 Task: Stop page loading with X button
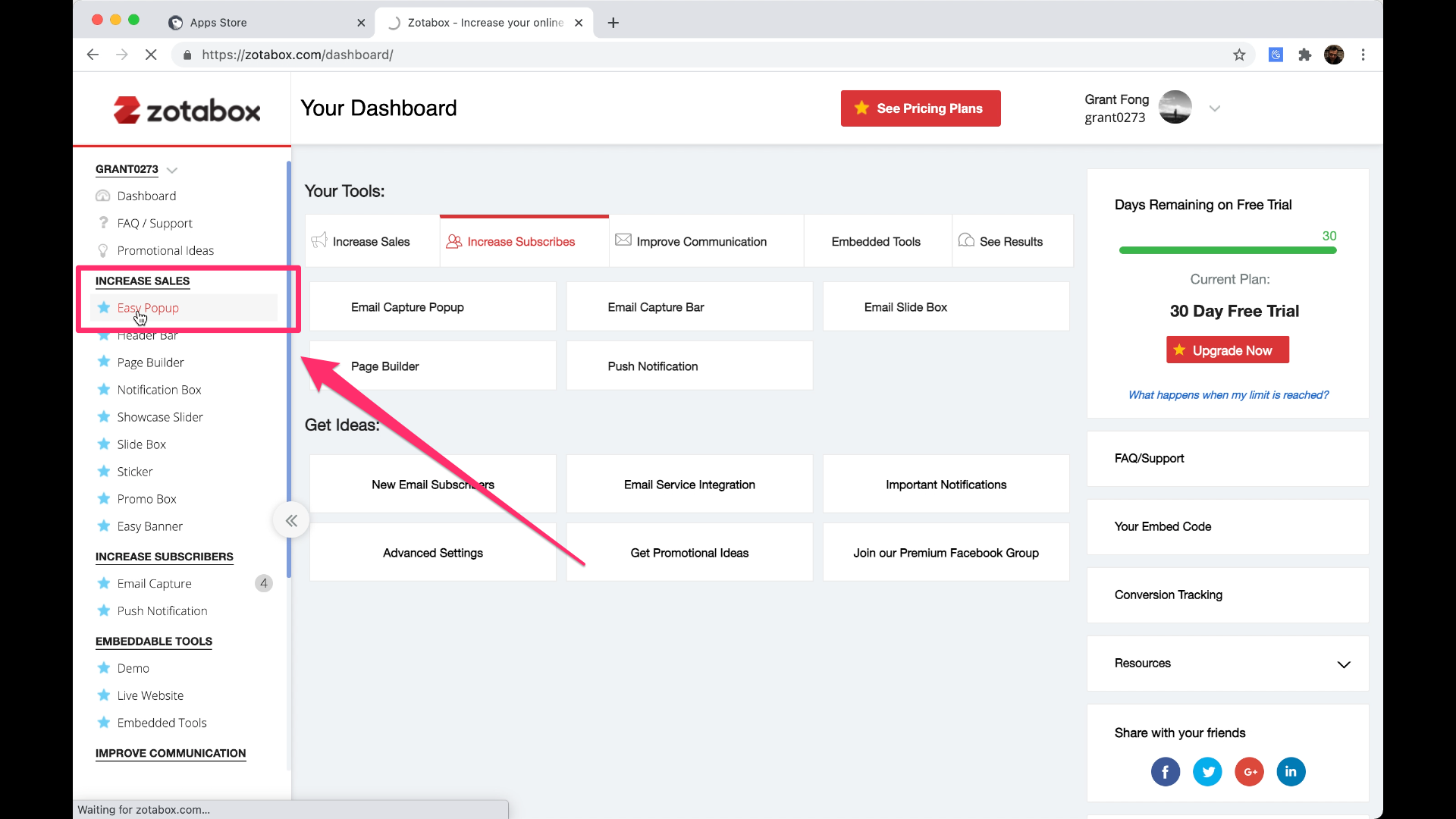(x=151, y=55)
